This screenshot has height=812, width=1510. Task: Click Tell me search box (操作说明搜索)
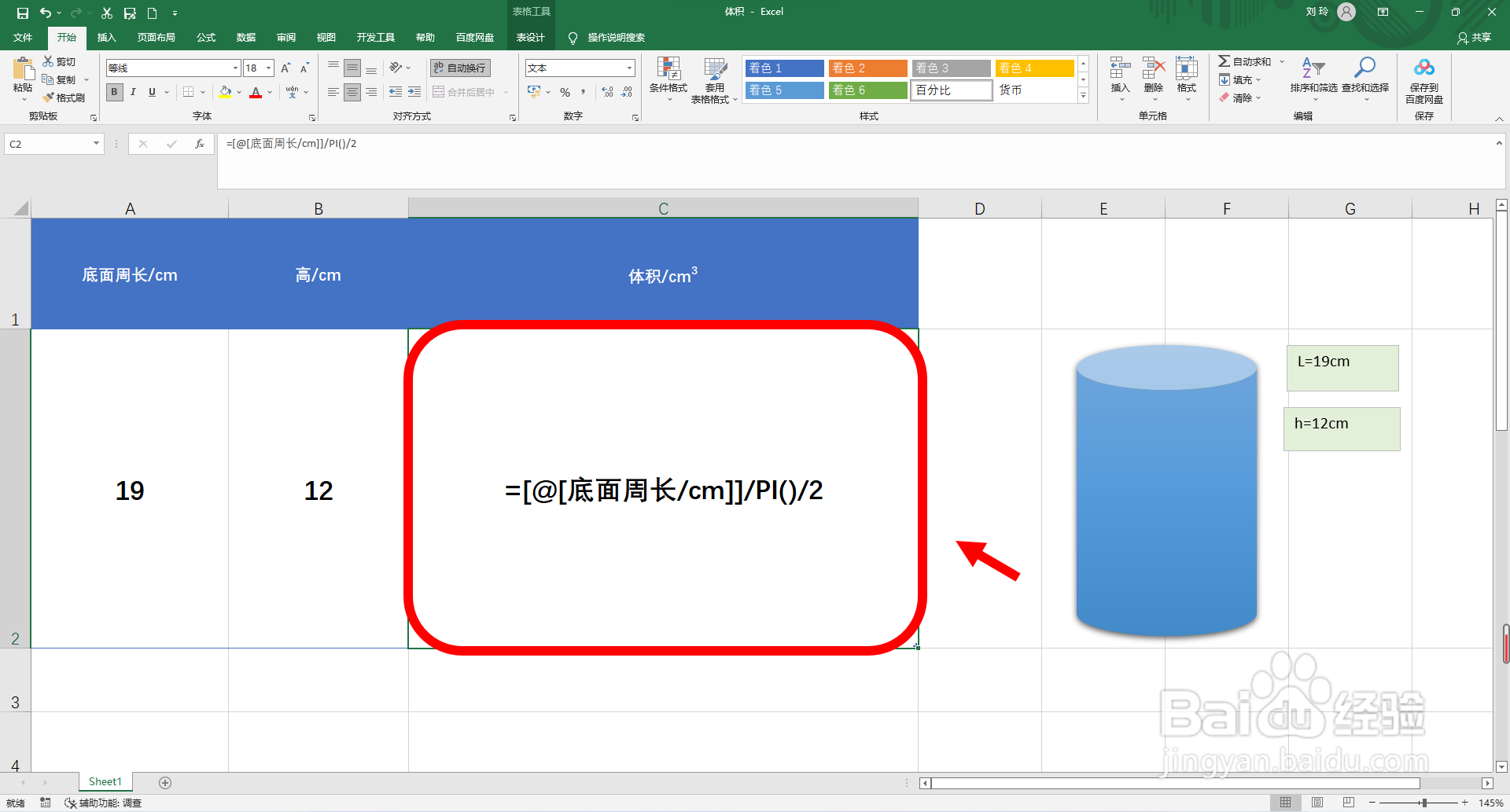[x=607, y=38]
